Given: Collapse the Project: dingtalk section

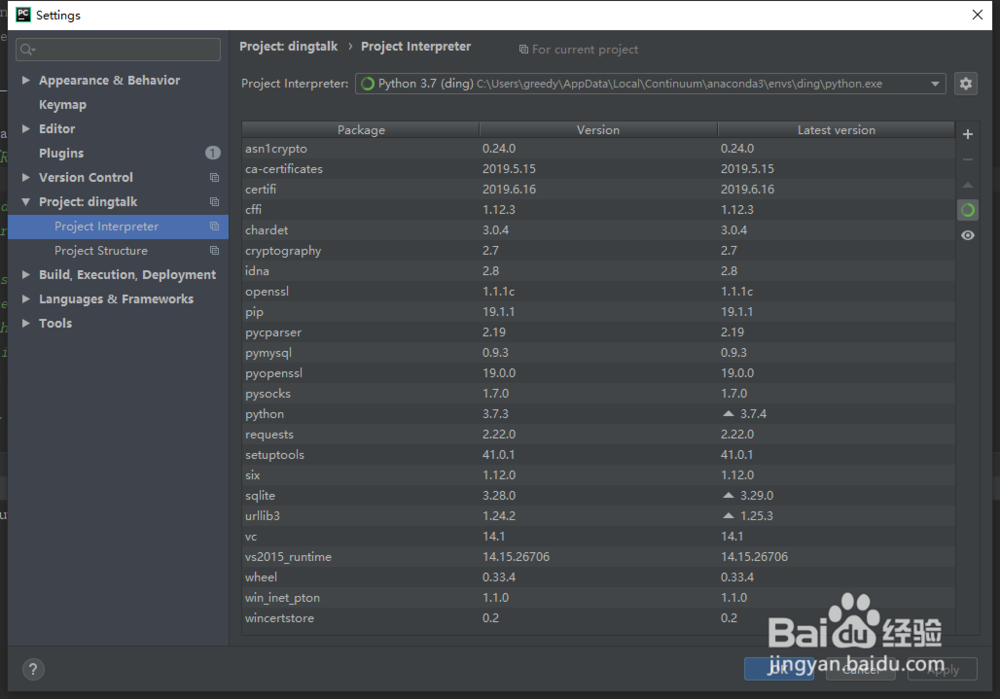Looking at the screenshot, I should 26,202.
